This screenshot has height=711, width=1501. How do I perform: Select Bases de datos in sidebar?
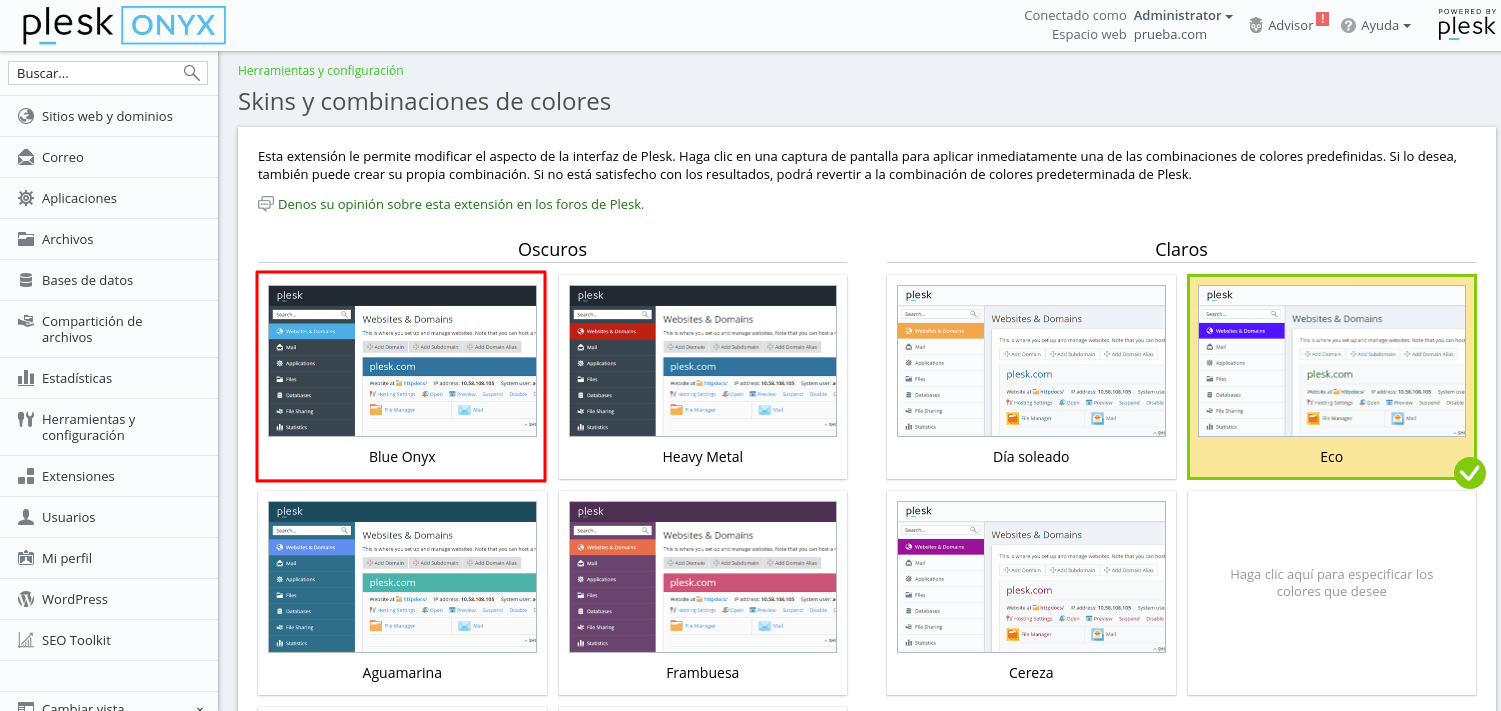click(109, 280)
